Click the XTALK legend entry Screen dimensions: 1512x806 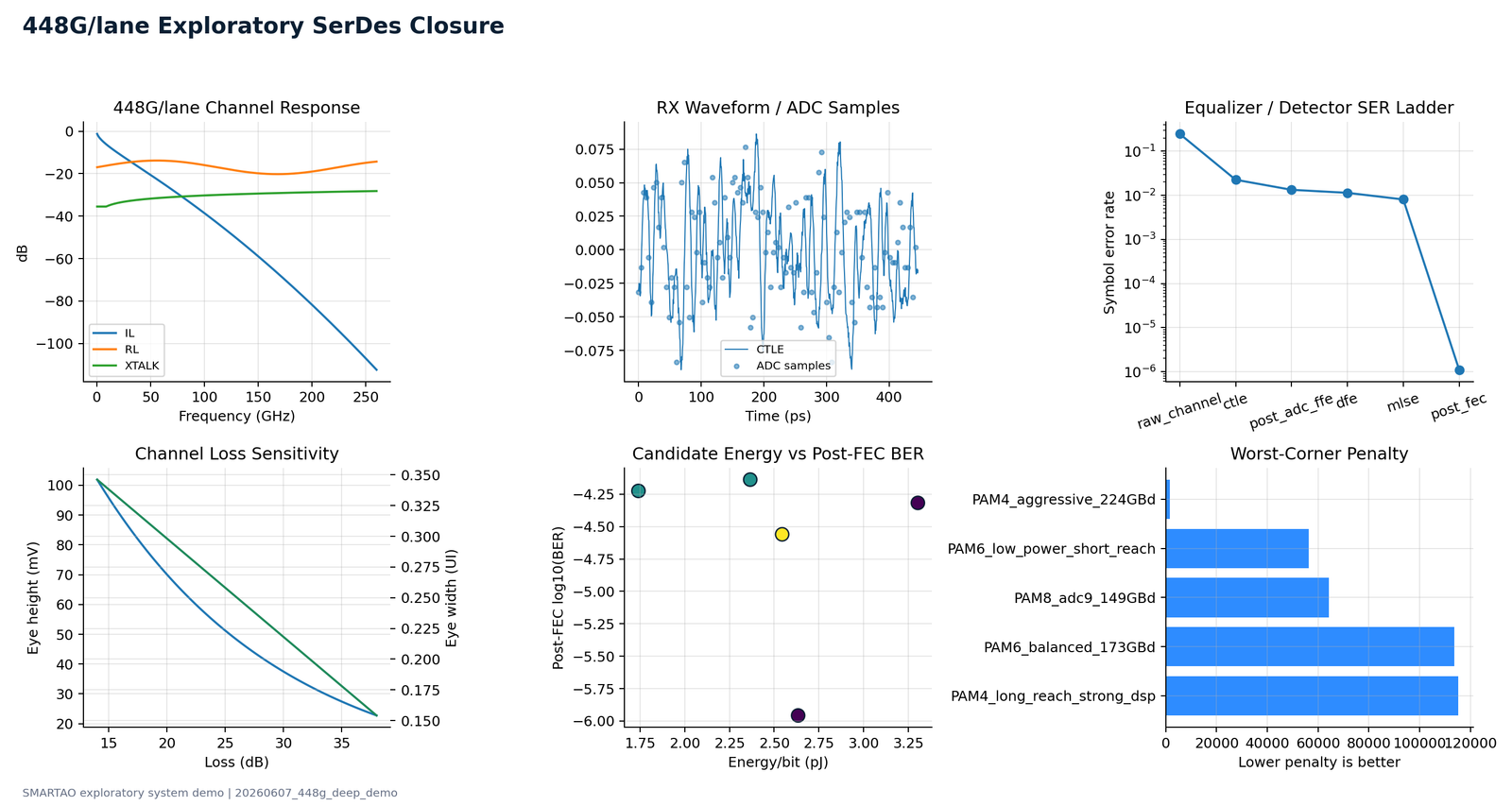127,366
